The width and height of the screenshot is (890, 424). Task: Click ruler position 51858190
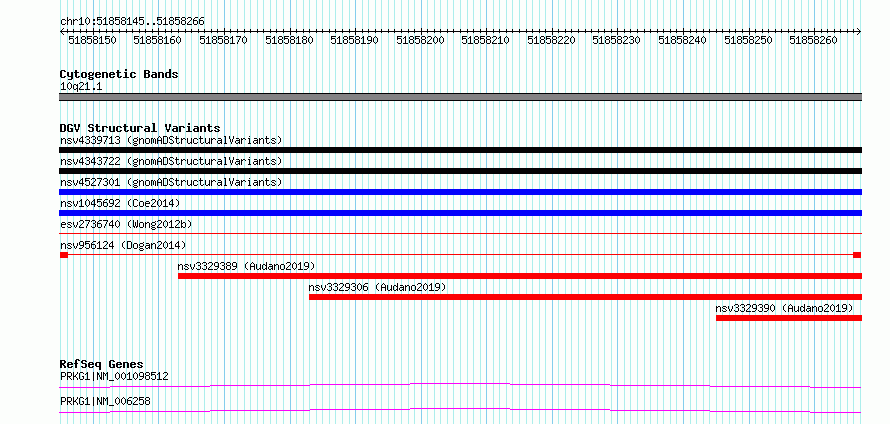point(355,40)
